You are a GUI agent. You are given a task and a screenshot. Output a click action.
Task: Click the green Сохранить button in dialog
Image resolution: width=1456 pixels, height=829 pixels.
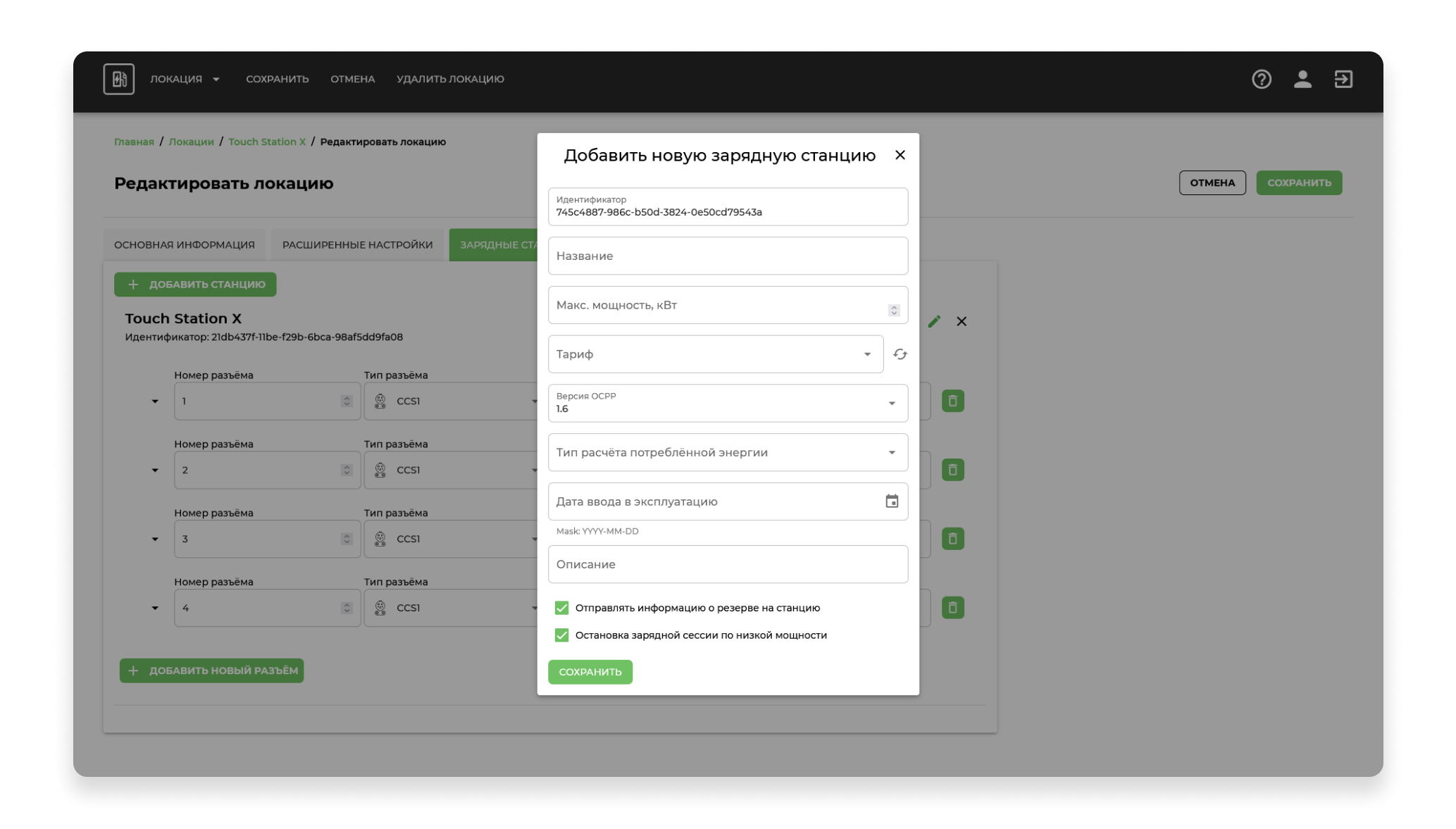tap(590, 672)
